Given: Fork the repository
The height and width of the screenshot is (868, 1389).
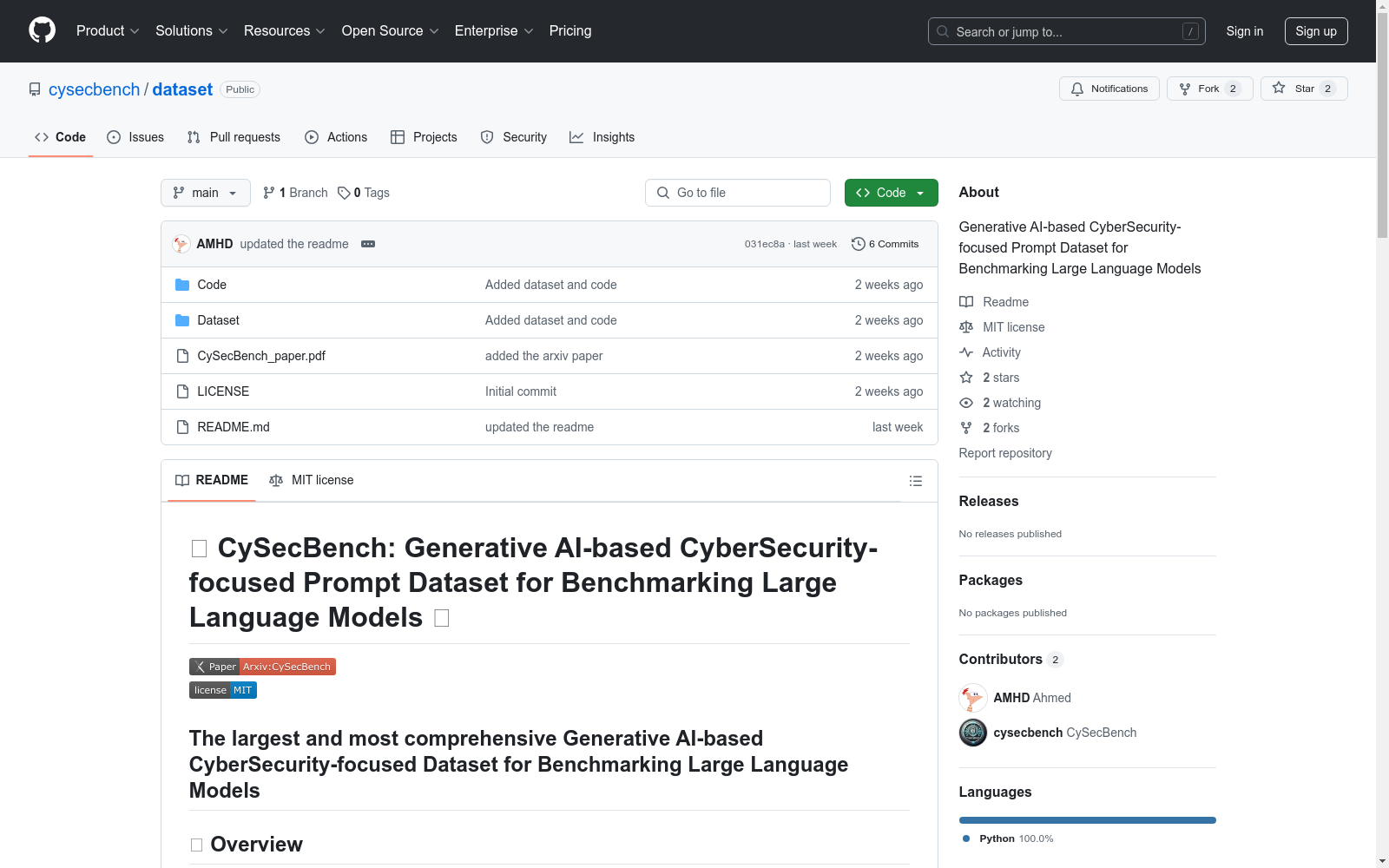Looking at the screenshot, I should [x=1210, y=89].
